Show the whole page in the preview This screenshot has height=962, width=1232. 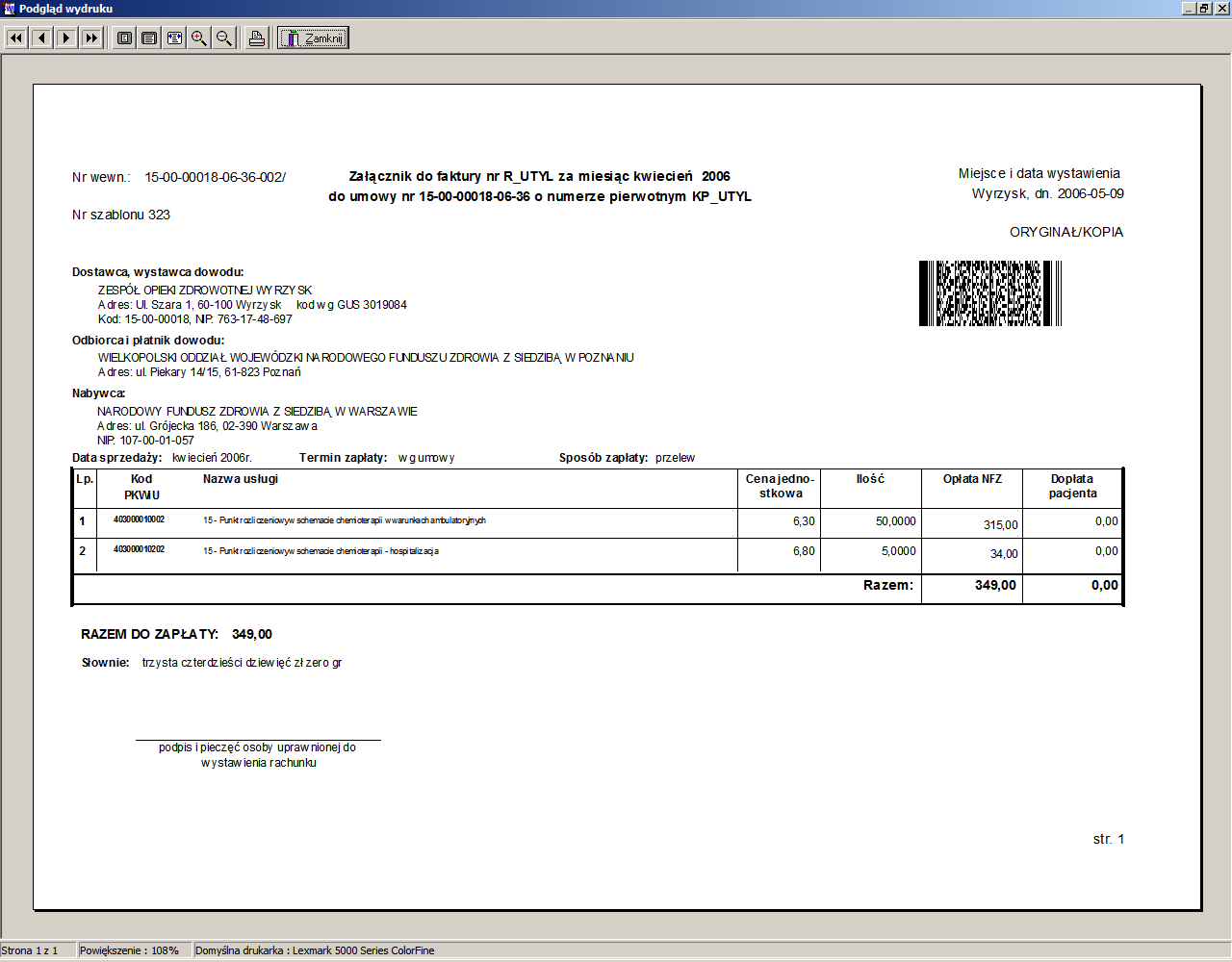point(124,38)
